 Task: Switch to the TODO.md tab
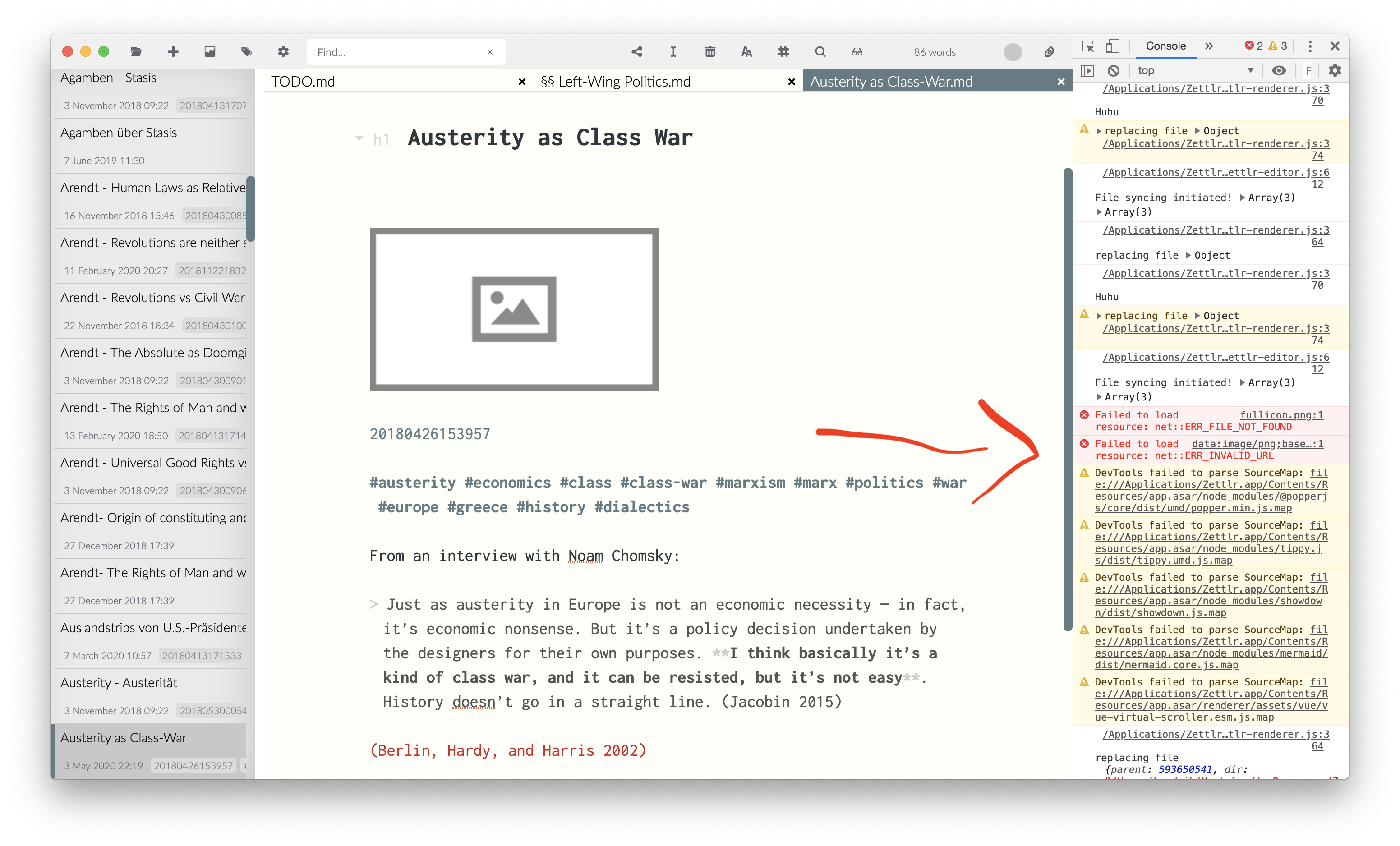pyautogui.click(x=303, y=81)
